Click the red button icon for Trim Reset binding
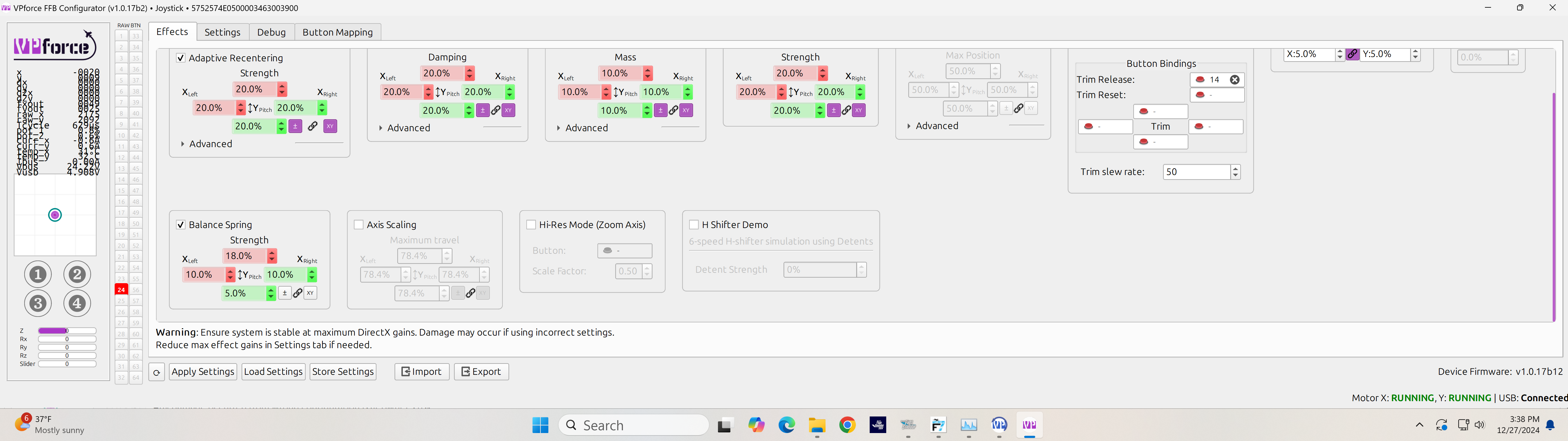 click(1200, 95)
